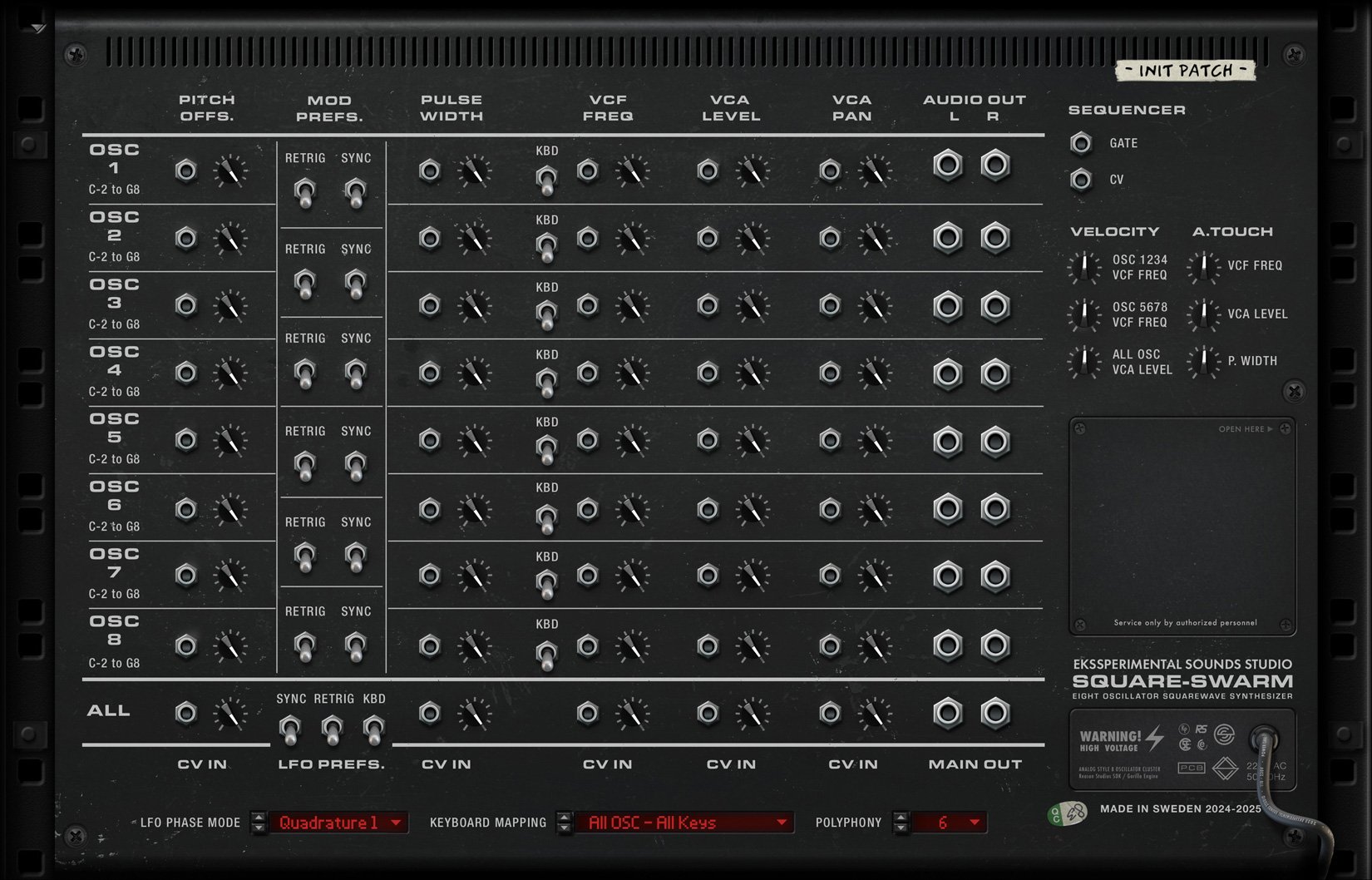Toggle the LFO Prefs RETRIG switch in ALL row
Viewport: 1372px width, 880px height.
(332, 729)
